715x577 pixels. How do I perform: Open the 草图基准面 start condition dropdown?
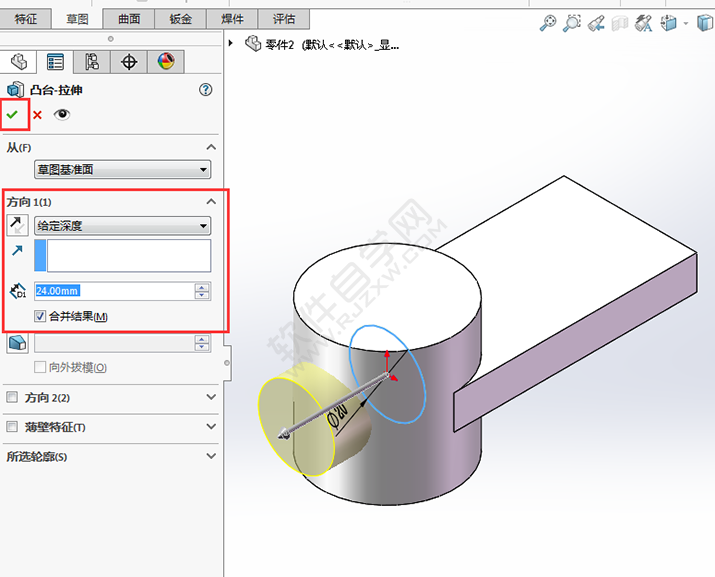(x=123, y=170)
